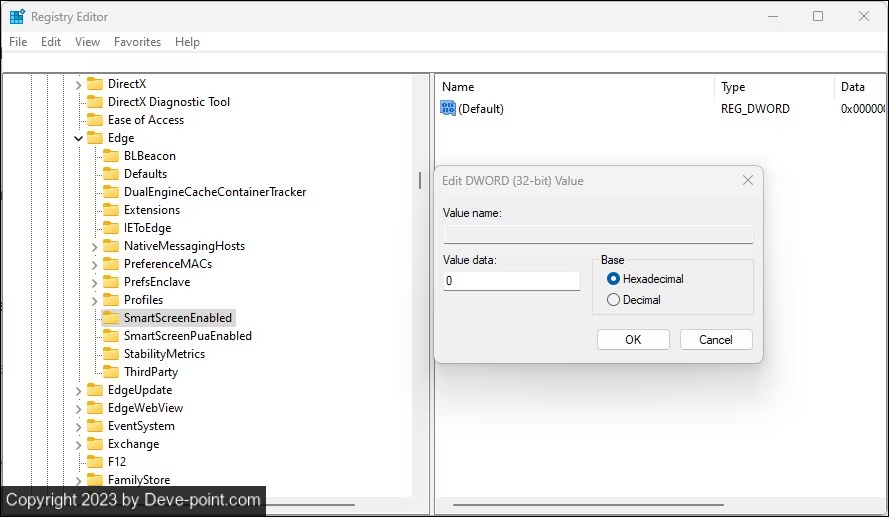The image size is (889, 517).
Task: Expand the NativeMessagingHosts key
Action: pos(95,247)
